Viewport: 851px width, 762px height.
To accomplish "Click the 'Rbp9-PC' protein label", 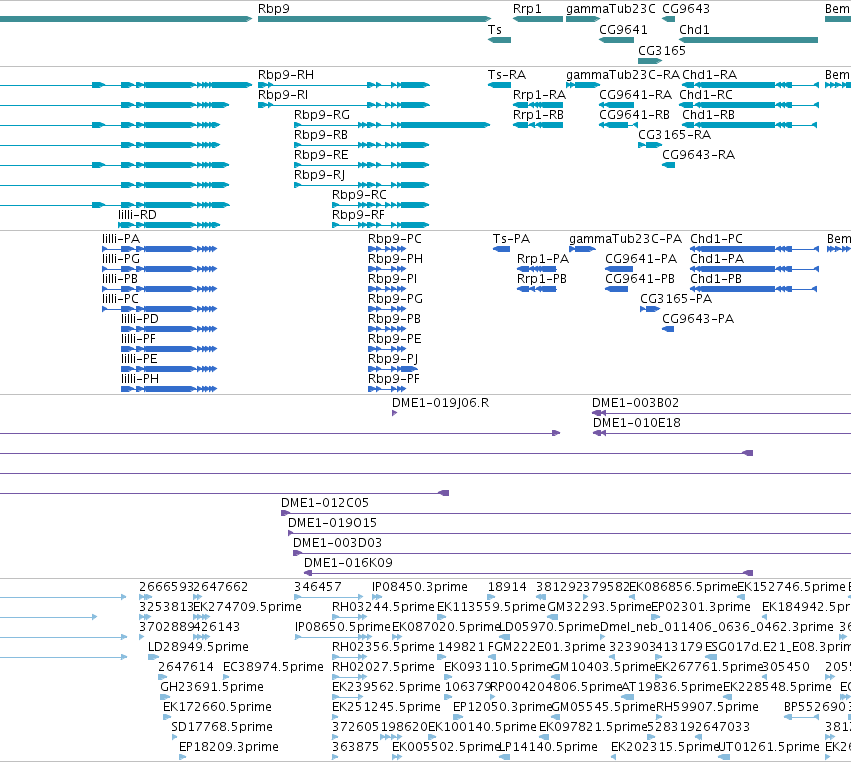I will tap(395, 239).
